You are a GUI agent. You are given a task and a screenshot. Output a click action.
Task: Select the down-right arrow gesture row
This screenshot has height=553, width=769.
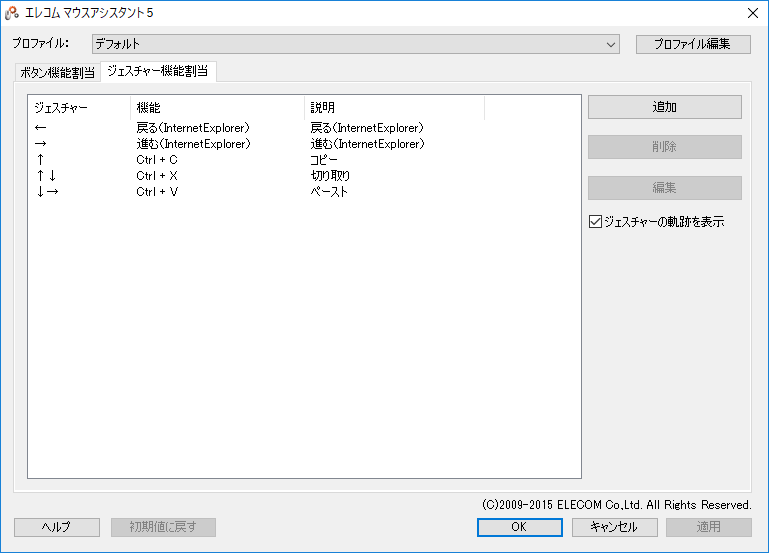(x=47, y=192)
